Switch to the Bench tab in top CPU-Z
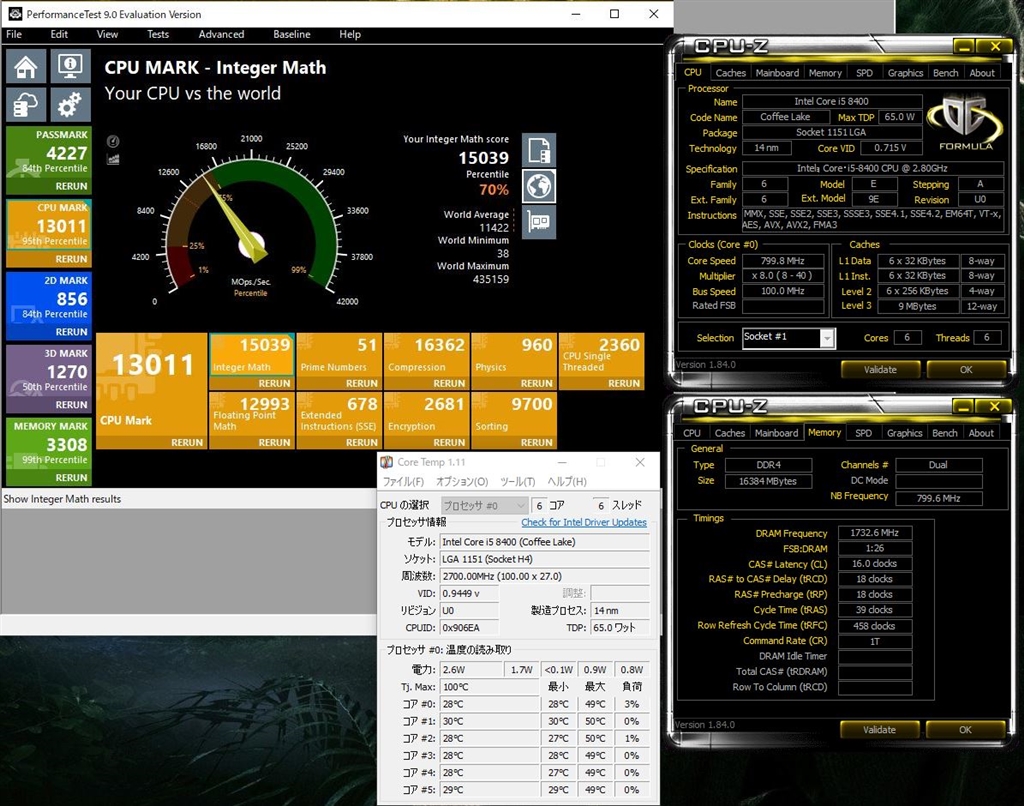The height and width of the screenshot is (806, 1024). click(x=945, y=73)
